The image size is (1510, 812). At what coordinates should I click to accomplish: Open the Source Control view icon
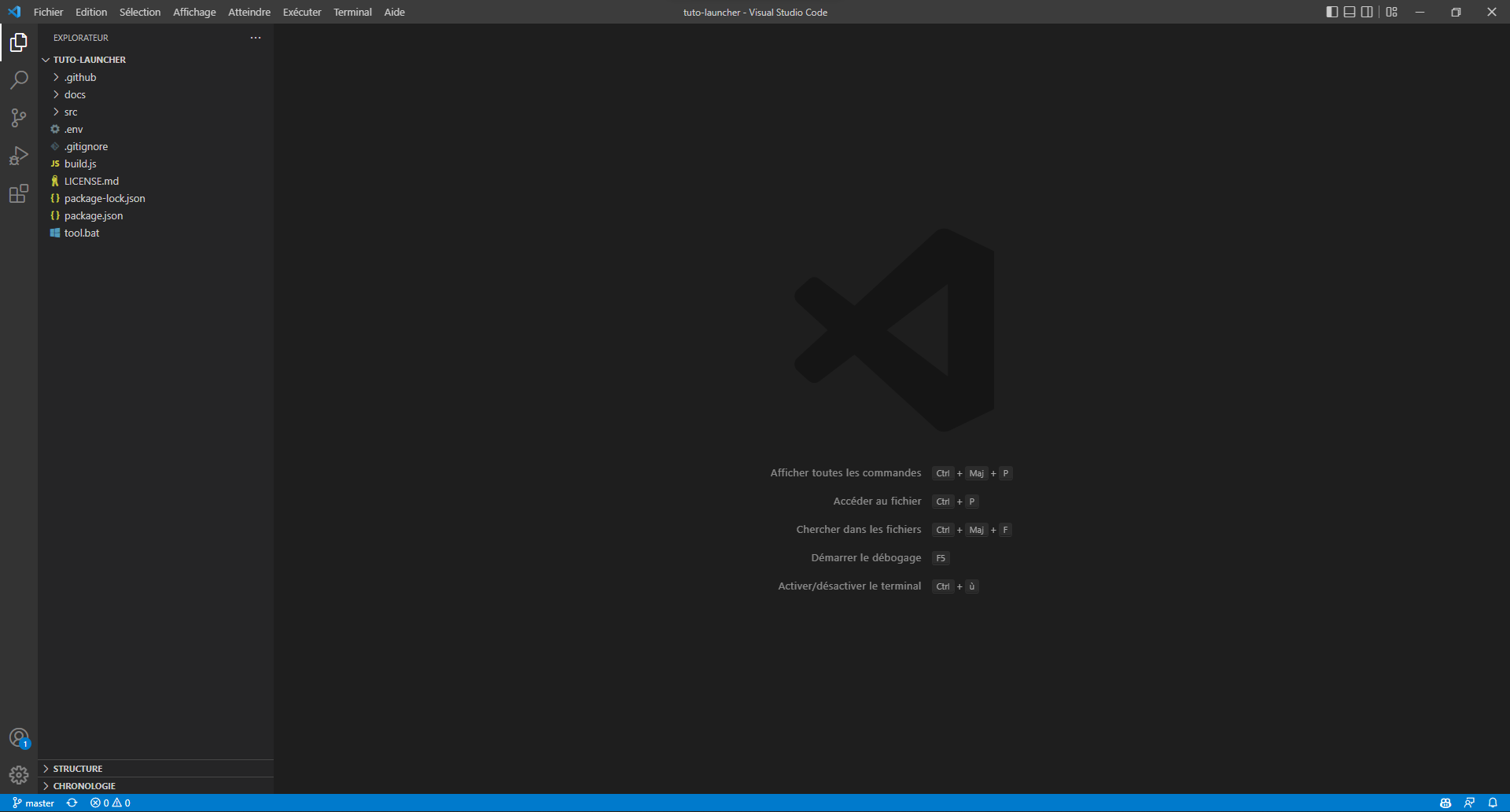coord(19,118)
